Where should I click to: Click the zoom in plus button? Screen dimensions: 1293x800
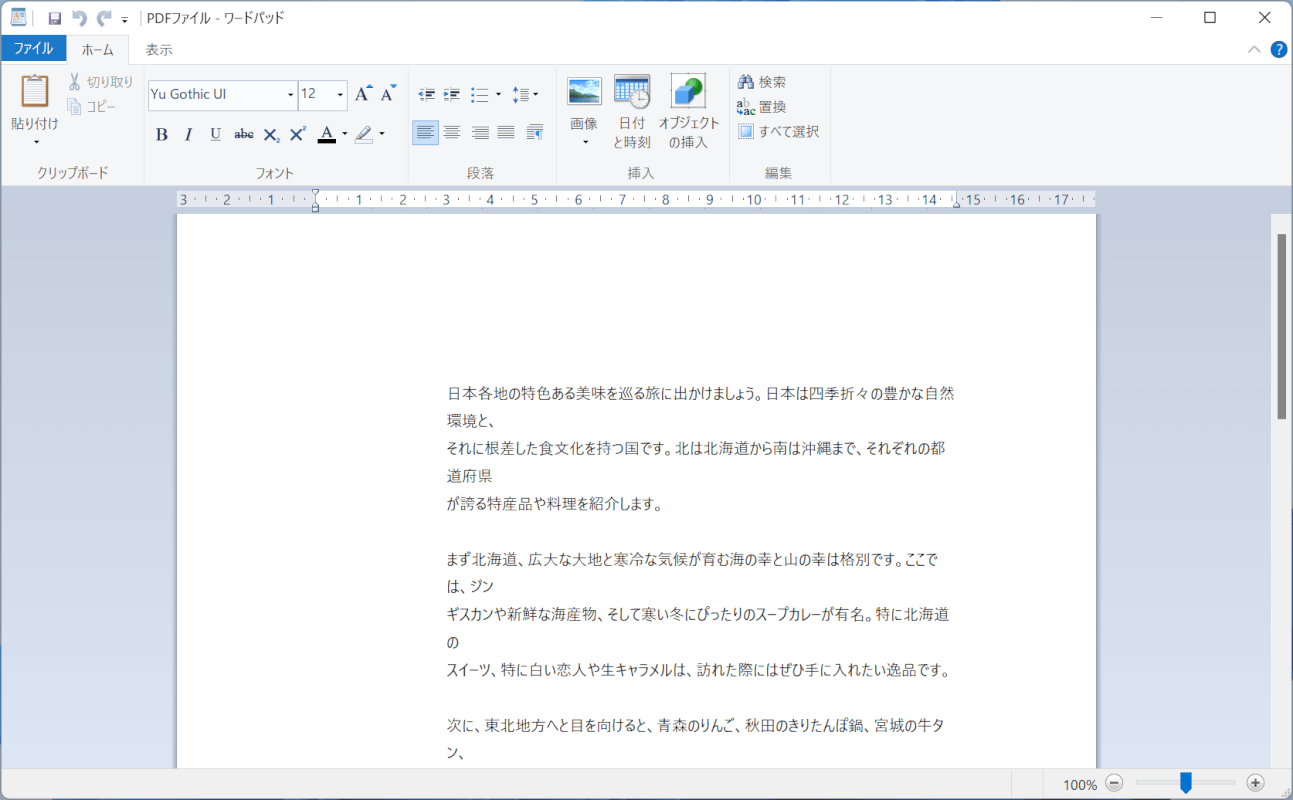pyautogui.click(x=1256, y=784)
